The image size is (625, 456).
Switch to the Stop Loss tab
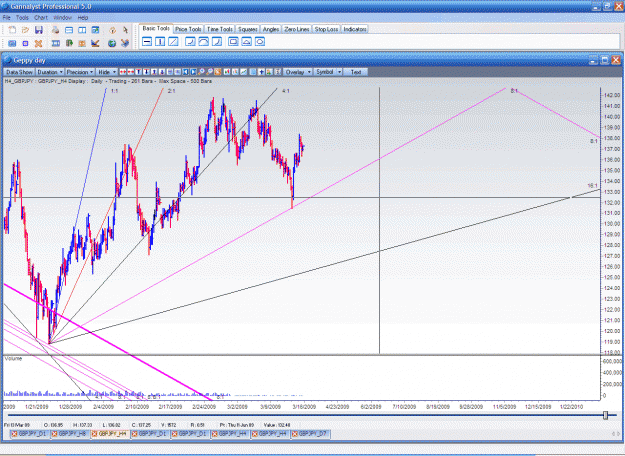tap(326, 29)
